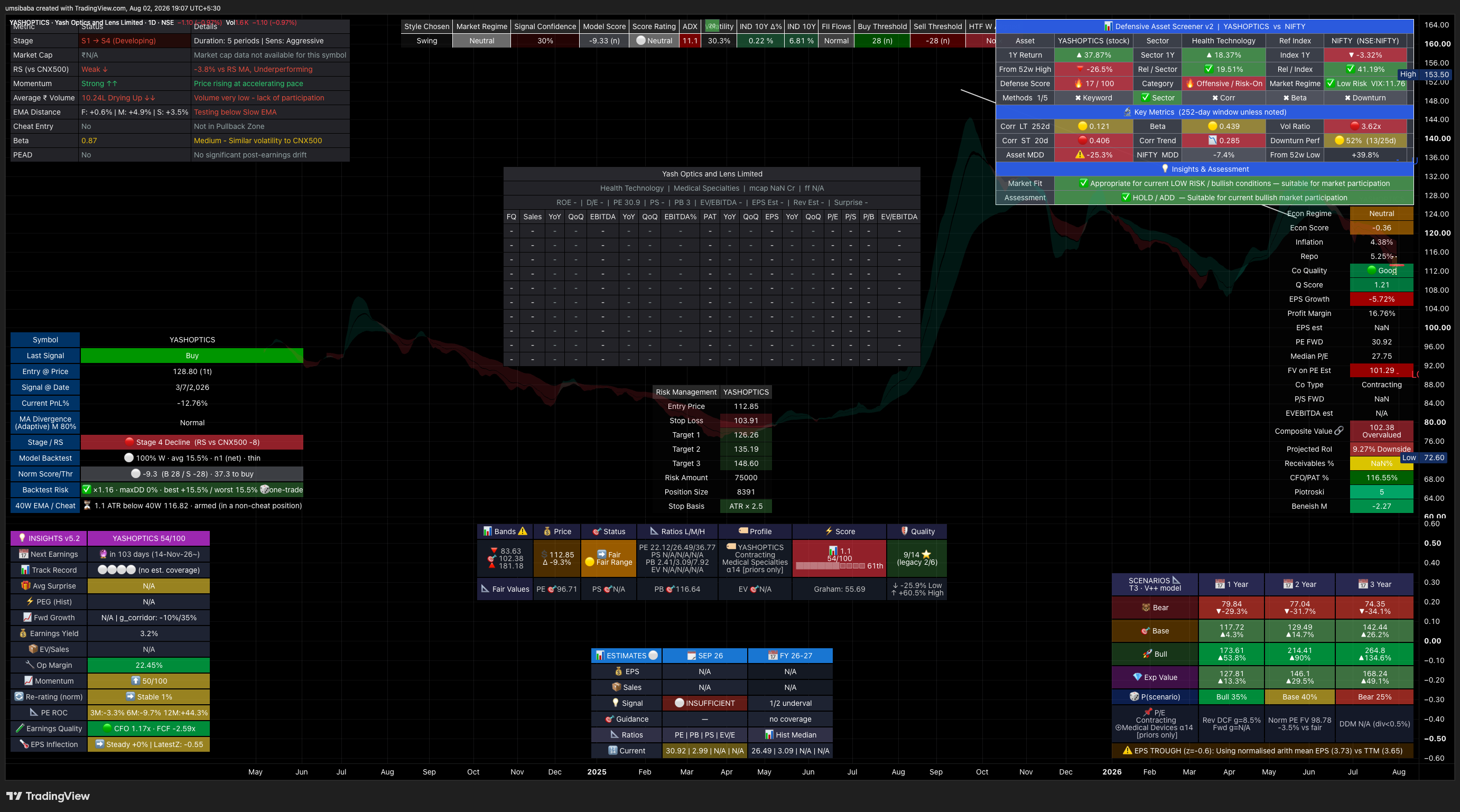Click the 'High 153.50' price axis label
Viewport: 1460px width, 812px height.
coord(1424,74)
